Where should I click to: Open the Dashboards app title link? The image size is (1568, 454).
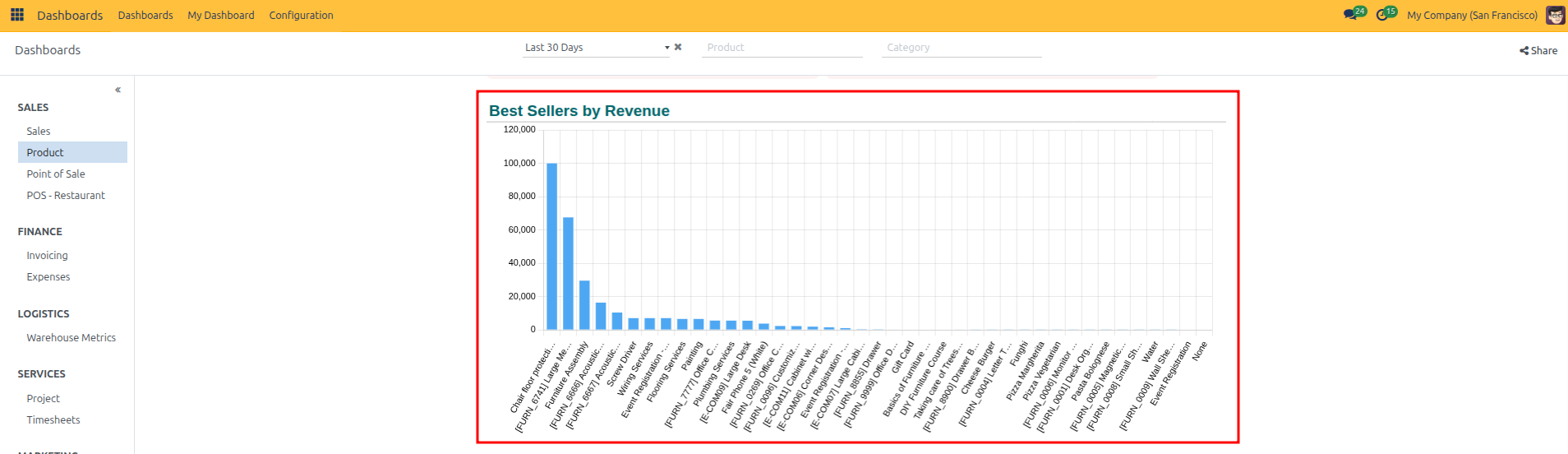[x=70, y=15]
